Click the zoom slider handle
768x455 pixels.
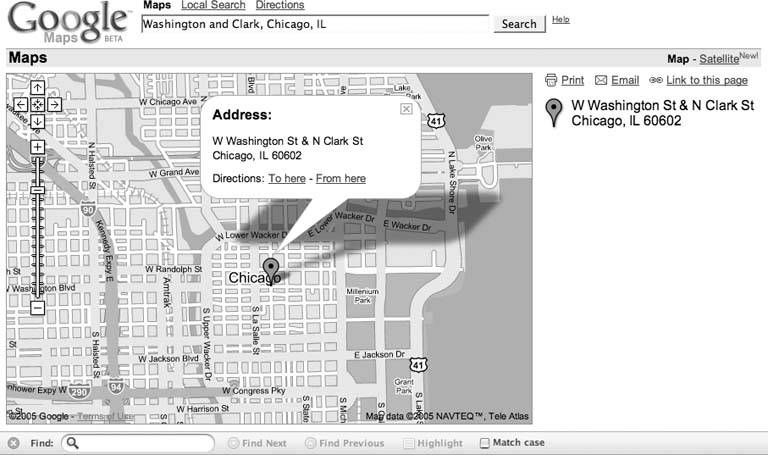point(37,189)
